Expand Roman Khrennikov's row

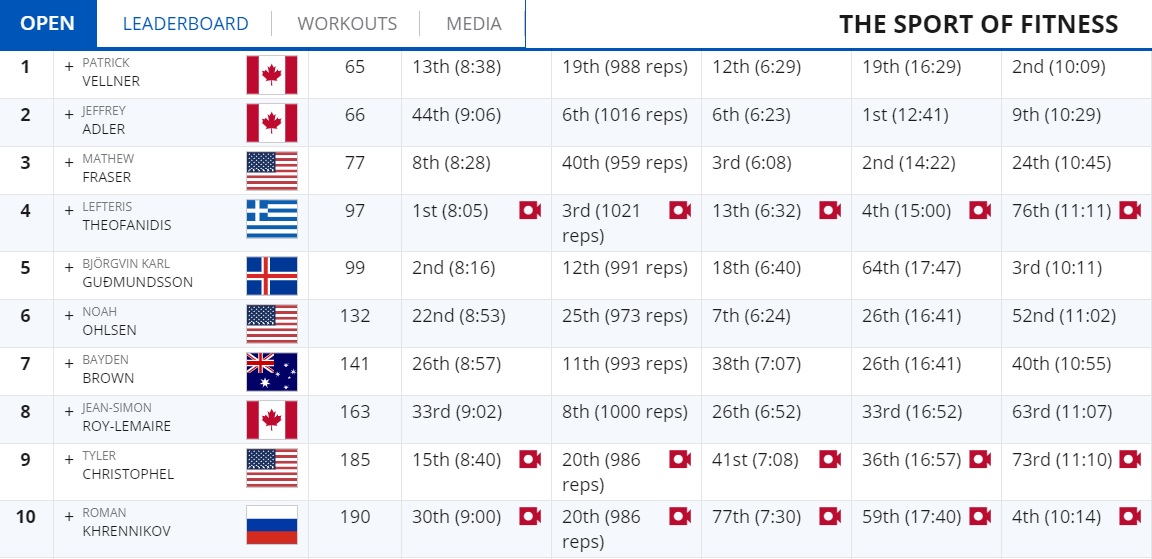click(69, 516)
